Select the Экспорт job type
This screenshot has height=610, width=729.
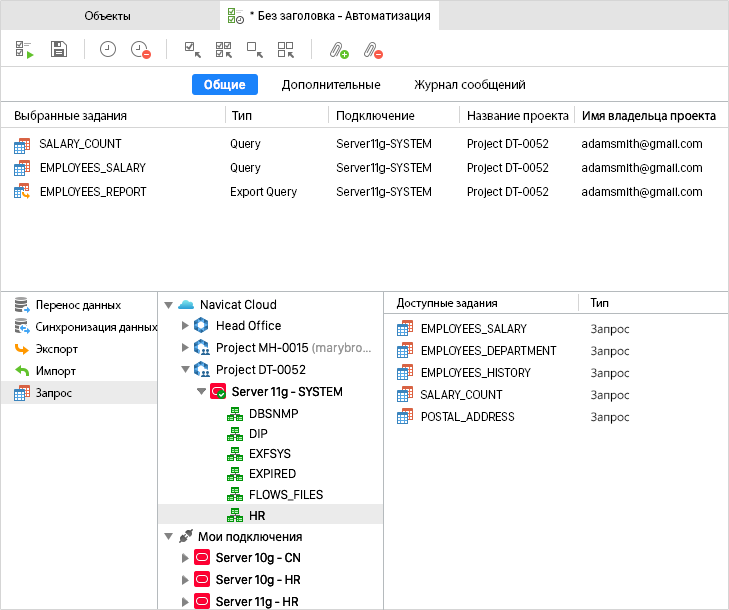point(56,349)
